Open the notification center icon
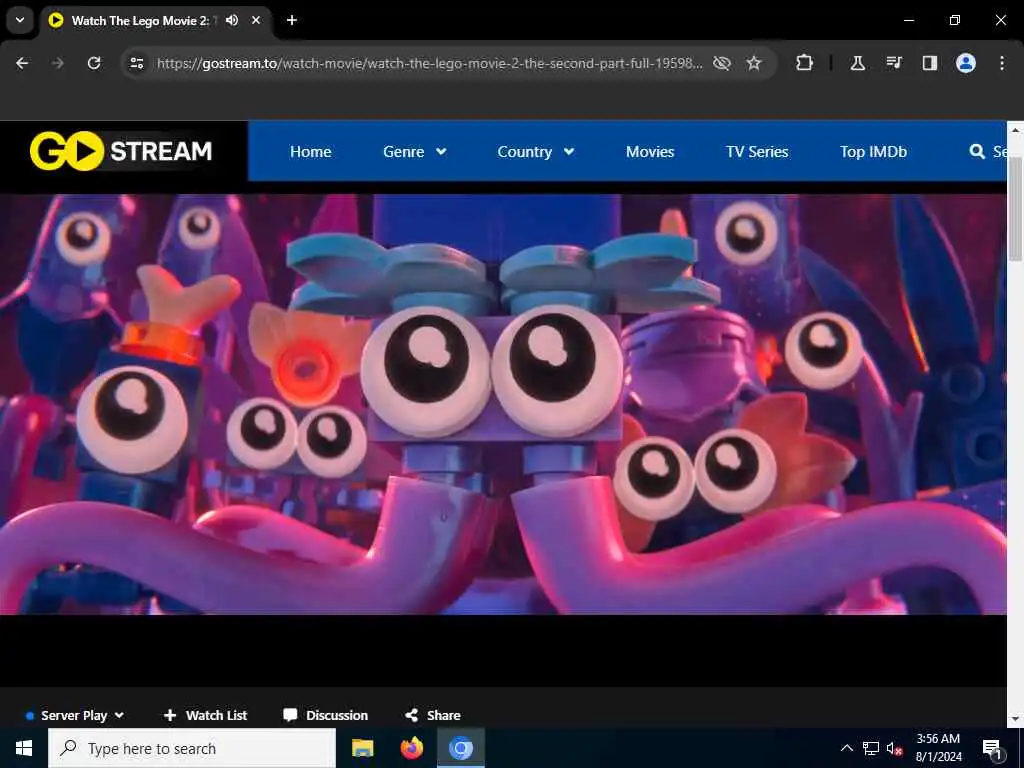The width and height of the screenshot is (1024, 768). tap(991, 748)
